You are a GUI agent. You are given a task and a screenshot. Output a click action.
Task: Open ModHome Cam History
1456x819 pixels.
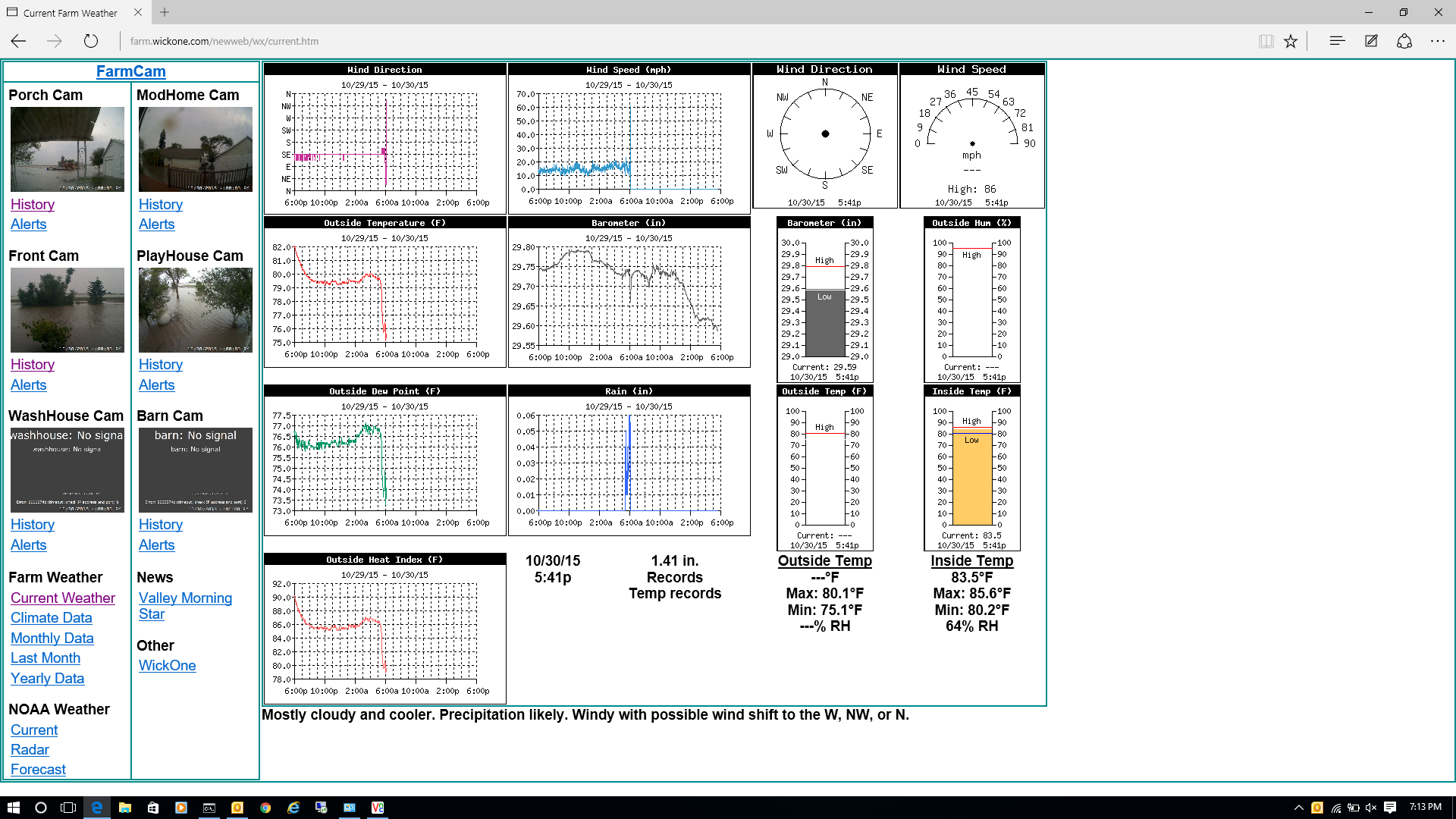[161, 205]
